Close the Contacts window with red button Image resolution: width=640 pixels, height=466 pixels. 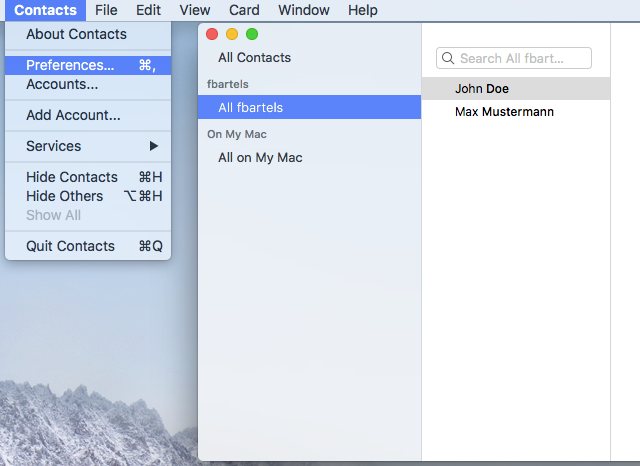click(x=212, y=34)
